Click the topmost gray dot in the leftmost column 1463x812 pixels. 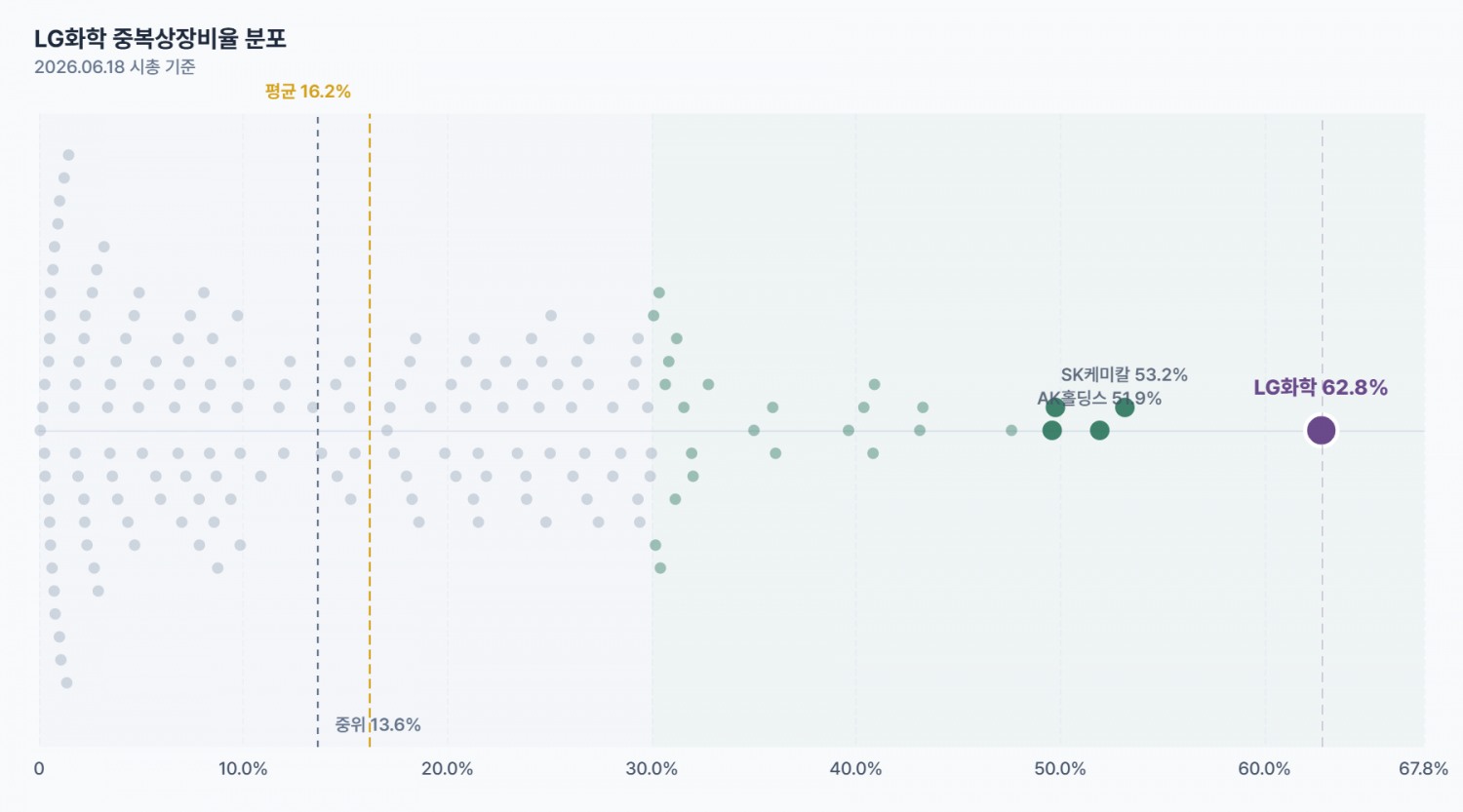pyautogui.click(x=68, y=155)
